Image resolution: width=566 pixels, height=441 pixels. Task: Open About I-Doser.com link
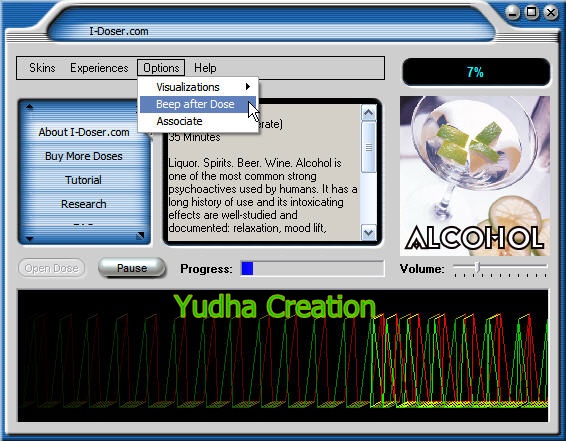point(84,132)
